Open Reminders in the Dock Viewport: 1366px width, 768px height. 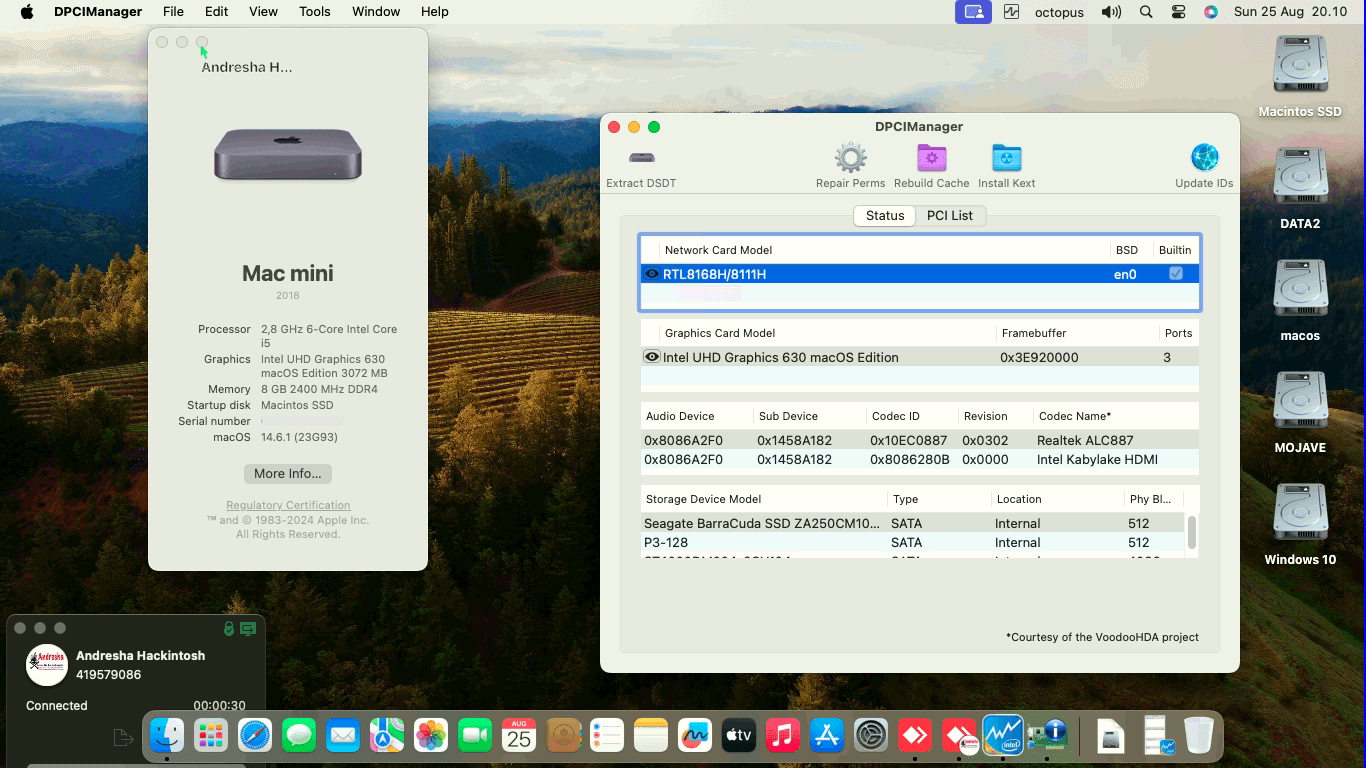click(x=607, y=736)
